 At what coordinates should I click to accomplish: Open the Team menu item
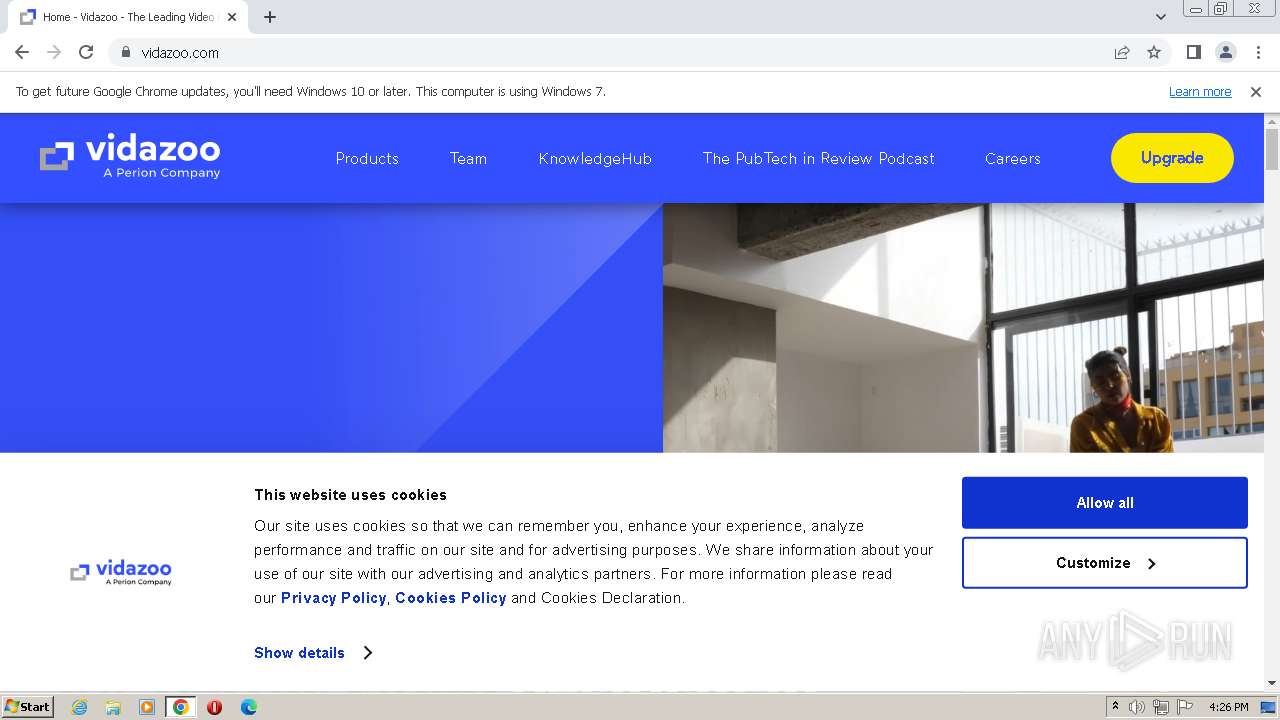tap(468, 158)
